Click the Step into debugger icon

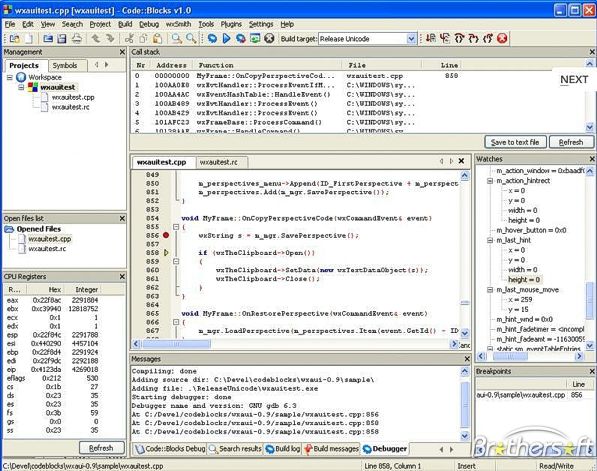point(473,38)
